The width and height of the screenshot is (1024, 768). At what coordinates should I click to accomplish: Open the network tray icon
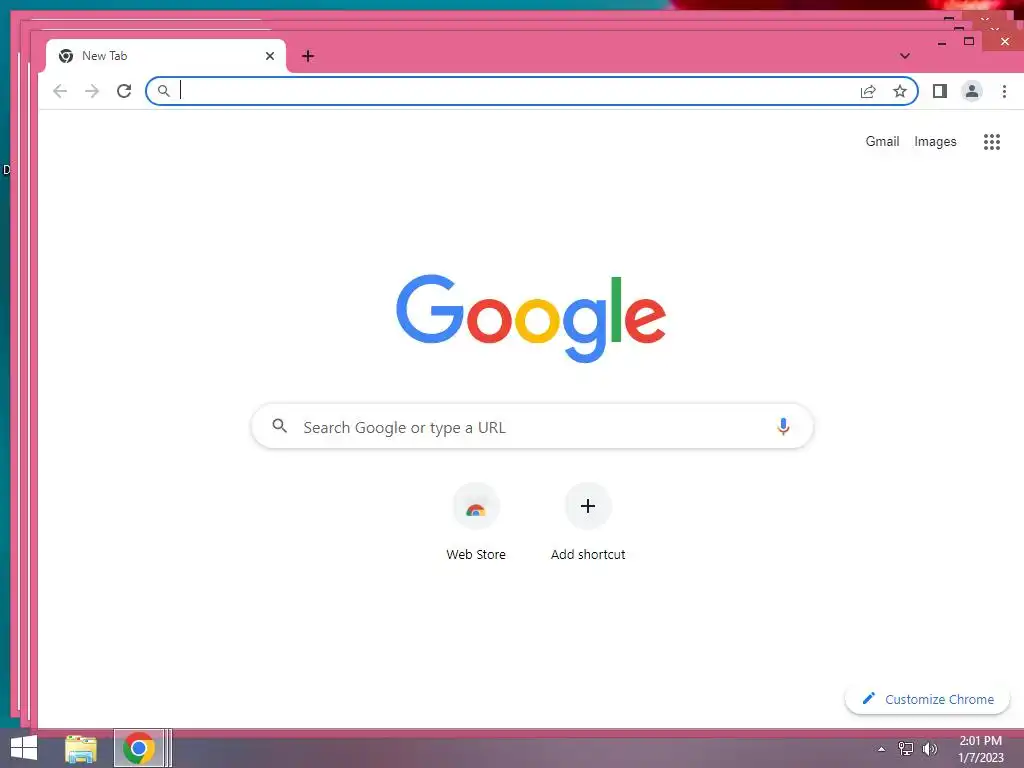pos(906,748)
